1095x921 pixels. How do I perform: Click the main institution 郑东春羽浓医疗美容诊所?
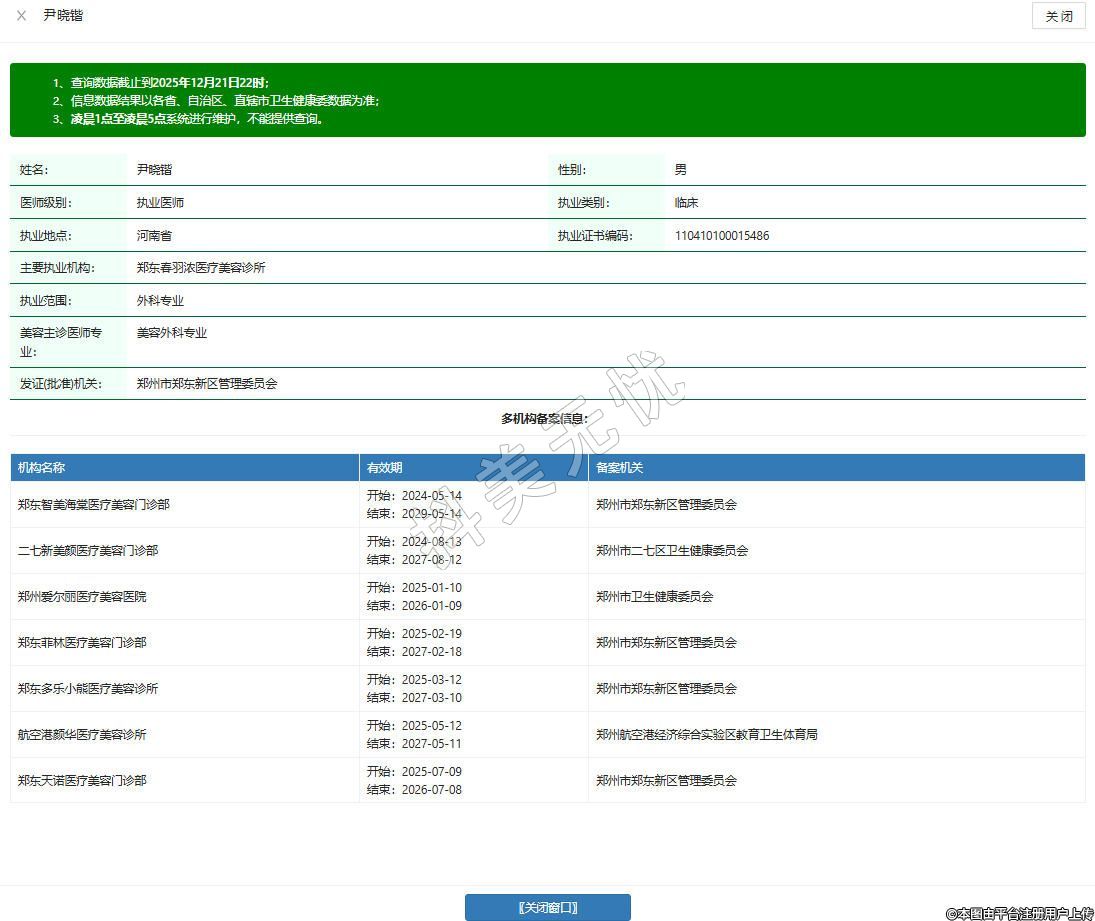pyautogui.click(x=201, y=268)
